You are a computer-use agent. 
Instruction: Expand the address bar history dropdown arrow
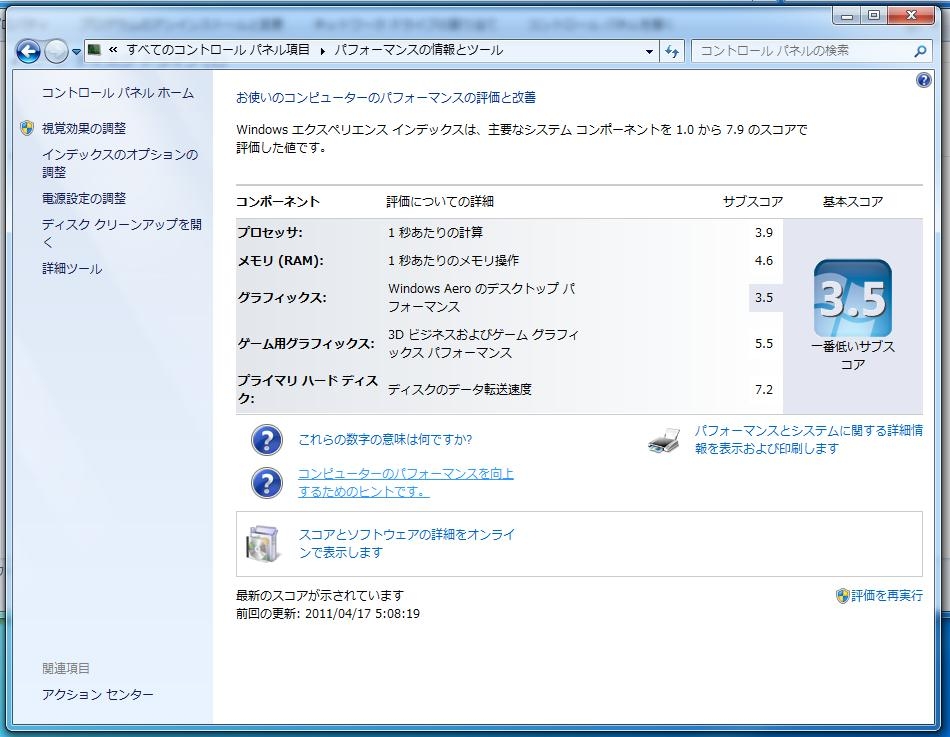(x=649, y=52)
